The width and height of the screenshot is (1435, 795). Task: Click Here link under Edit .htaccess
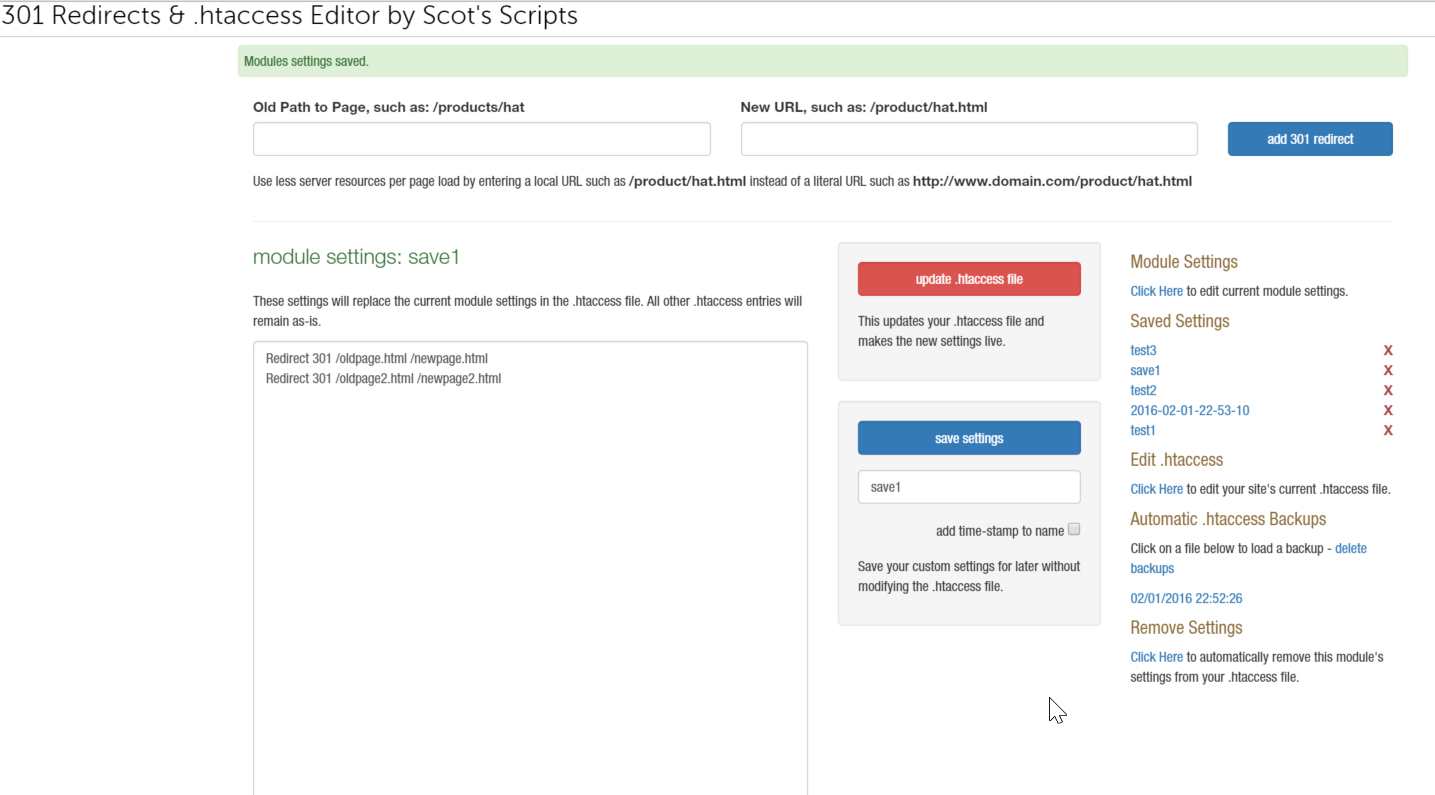(x=1156, y=490)
